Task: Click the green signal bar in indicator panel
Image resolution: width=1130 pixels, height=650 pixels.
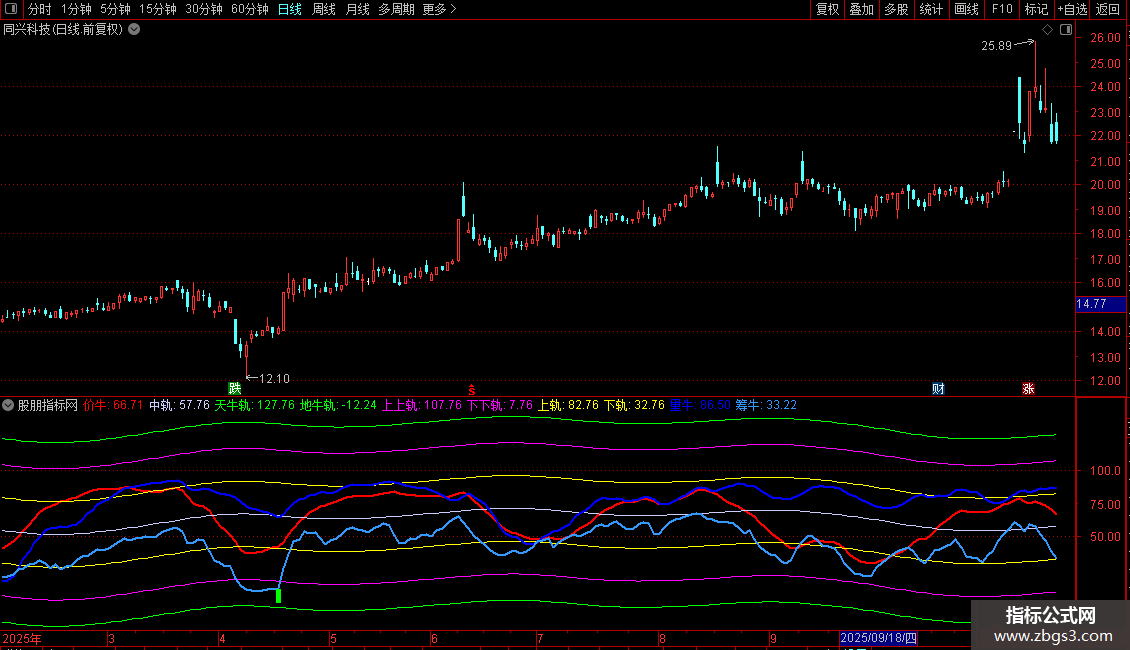Action: [278, 596]
